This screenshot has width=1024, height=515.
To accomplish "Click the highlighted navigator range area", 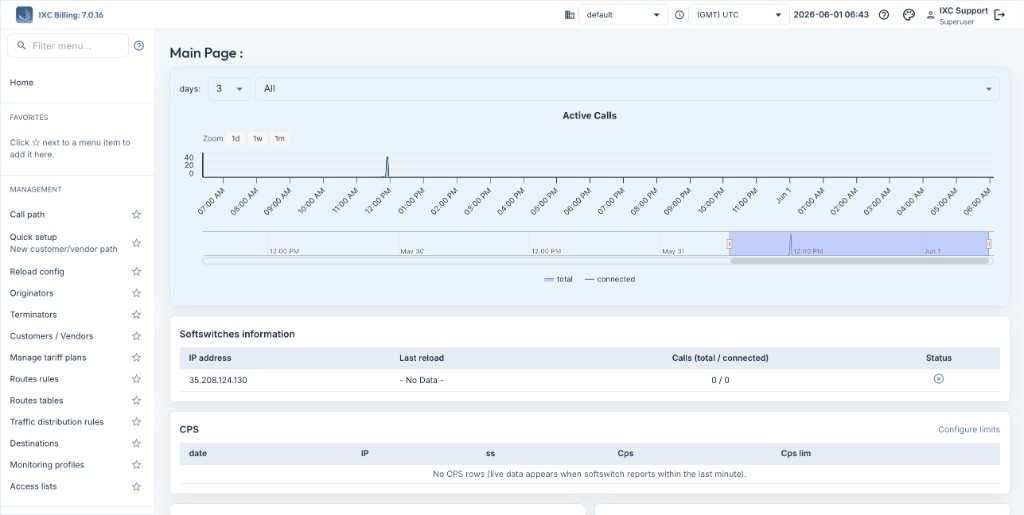I will coord(859,243).
